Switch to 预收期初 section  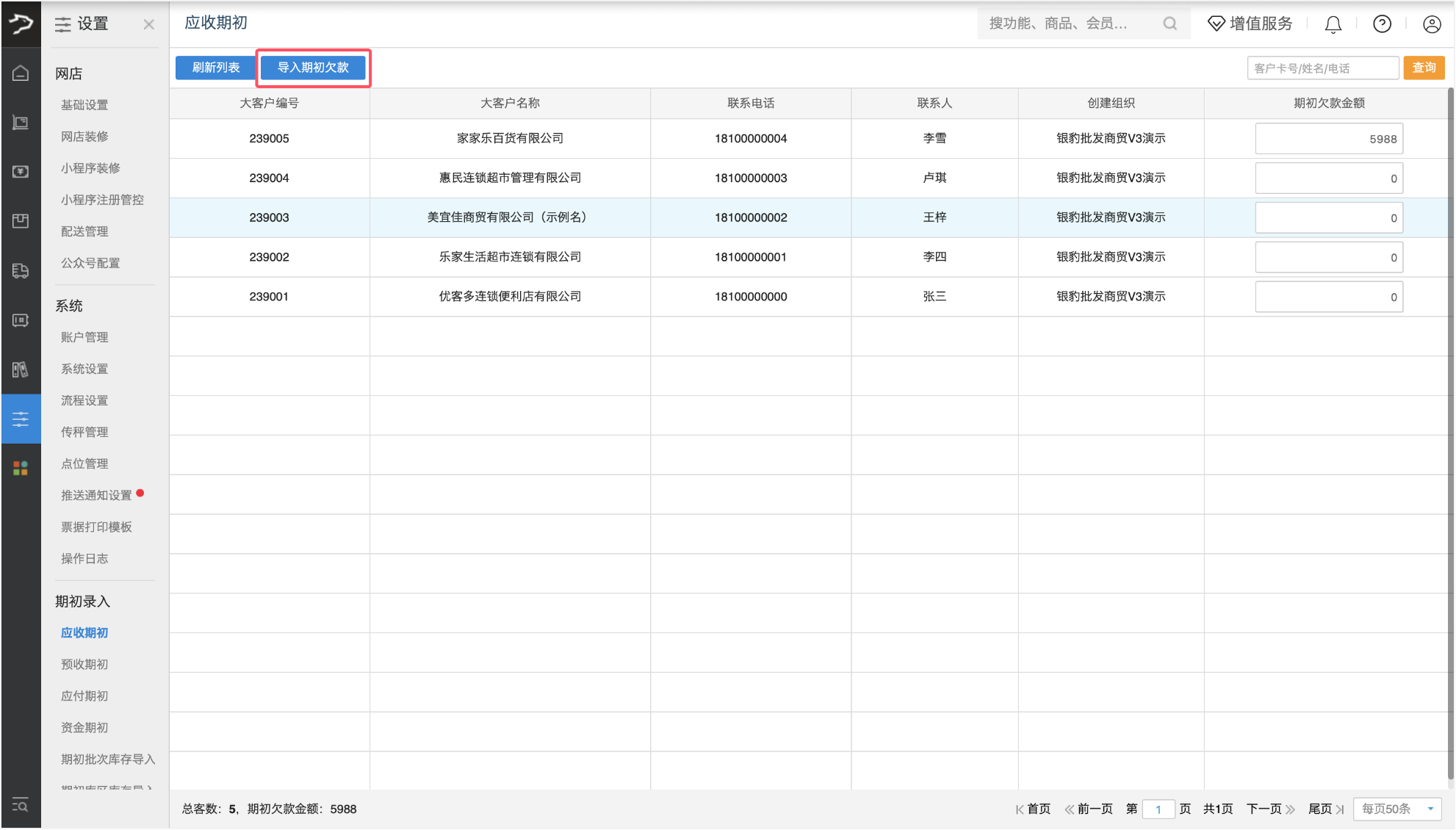[x=83, y=664]
